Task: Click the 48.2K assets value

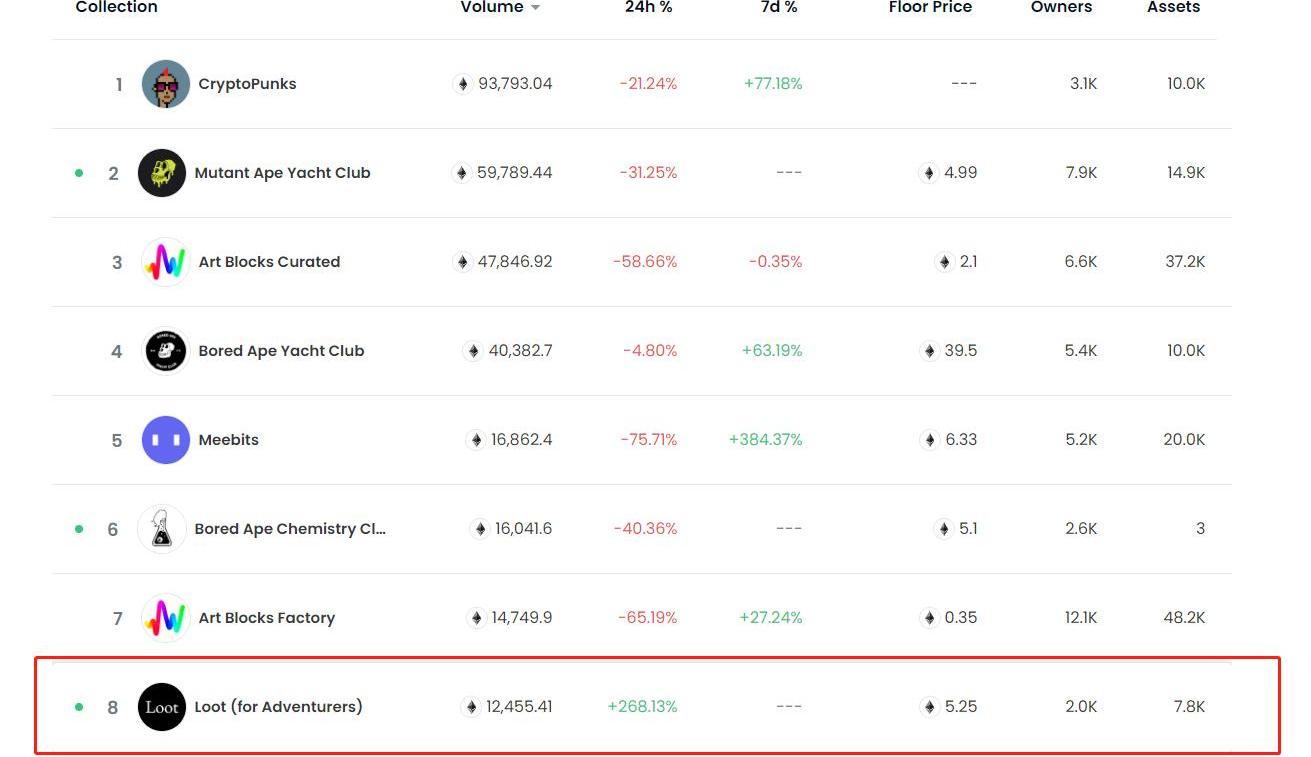Action: click(1184, 618)
